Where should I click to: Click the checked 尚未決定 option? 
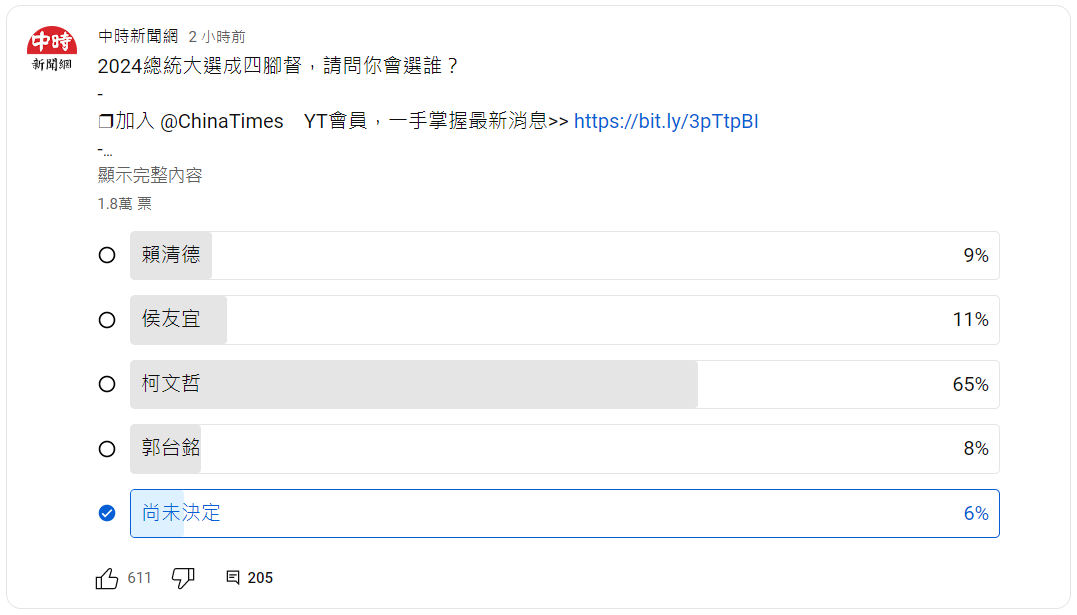pos(107,513)
